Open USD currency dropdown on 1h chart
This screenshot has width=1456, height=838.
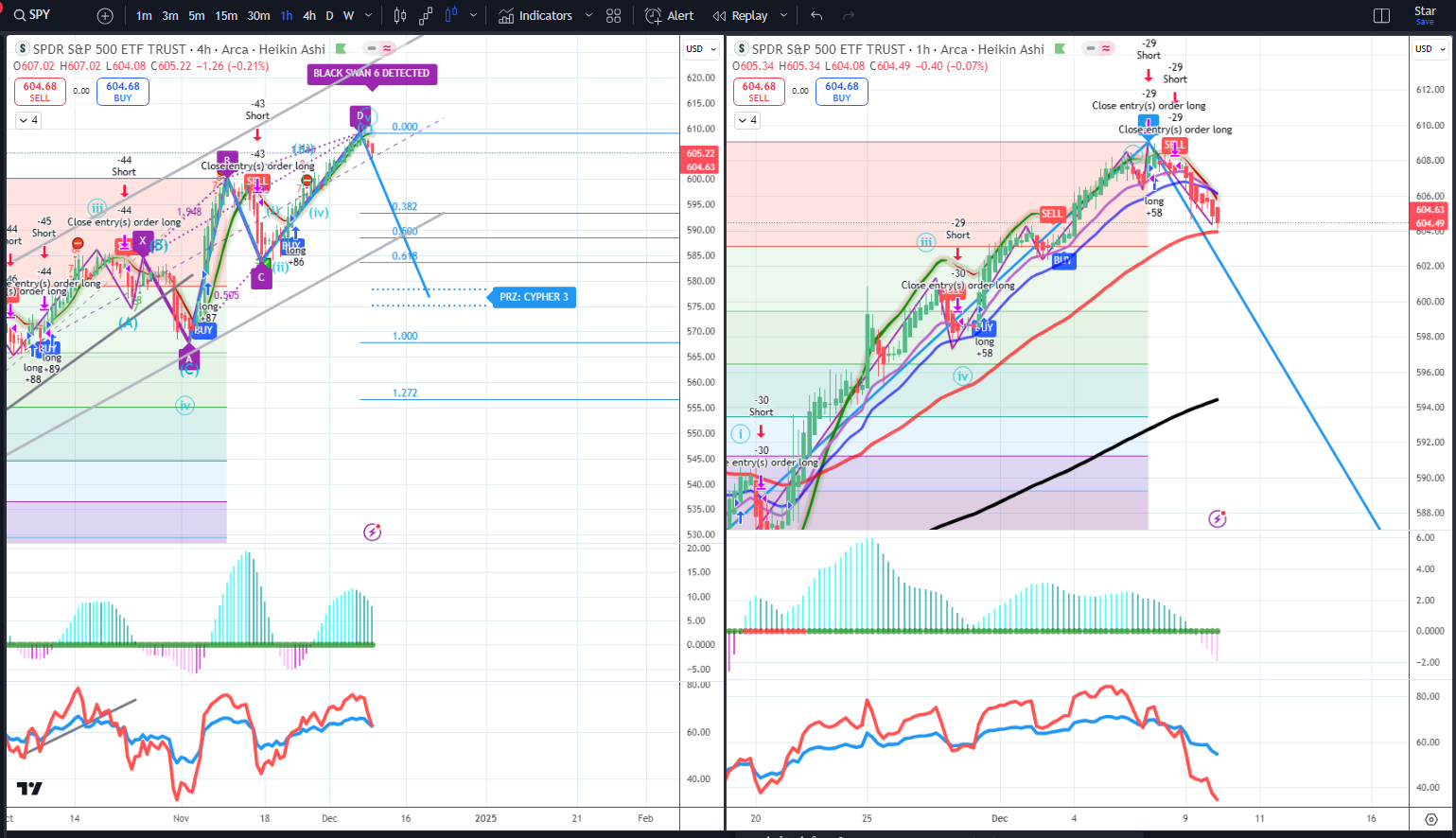(1430, 49)
